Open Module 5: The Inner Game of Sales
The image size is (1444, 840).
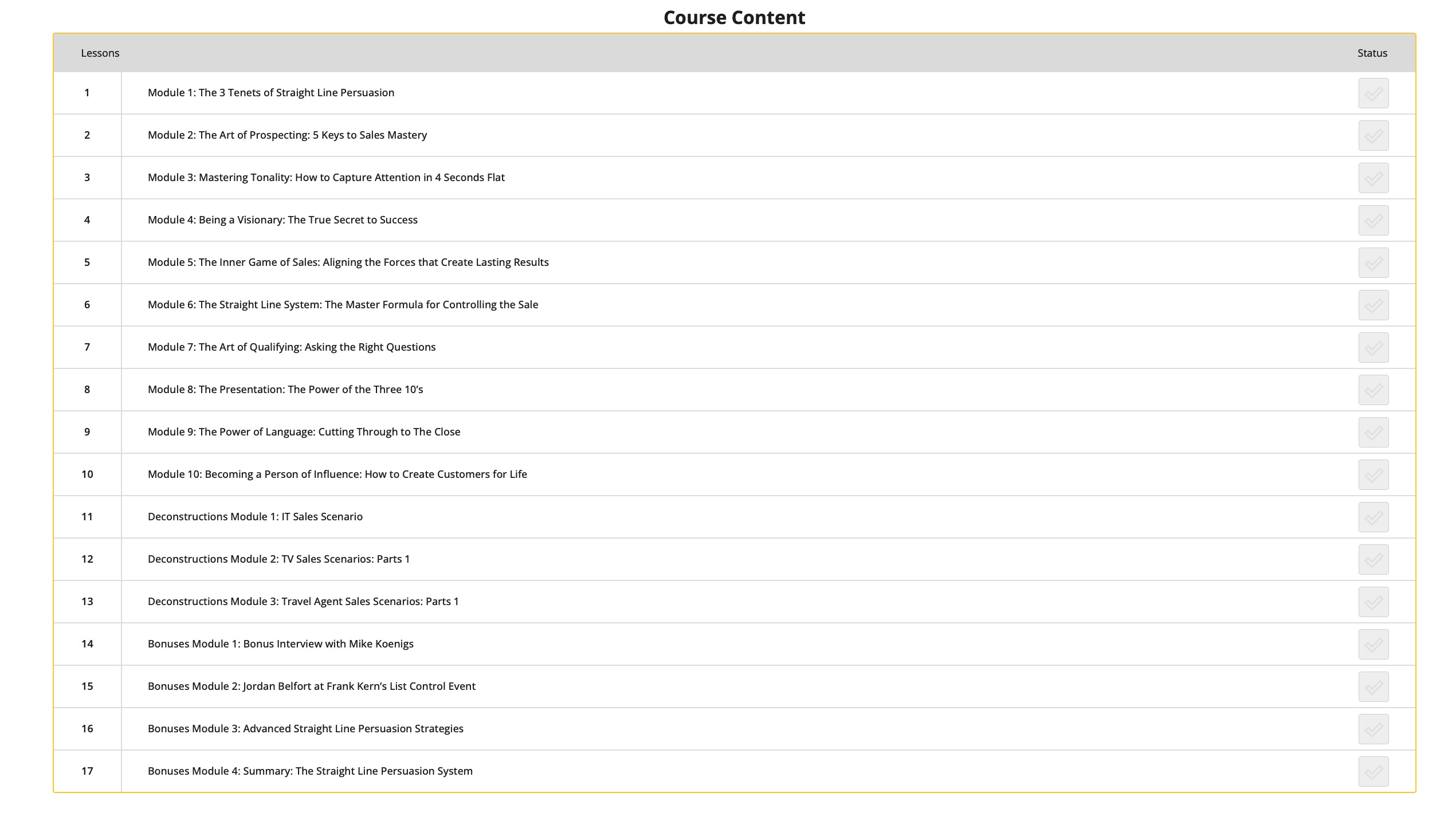click(348, 262)
